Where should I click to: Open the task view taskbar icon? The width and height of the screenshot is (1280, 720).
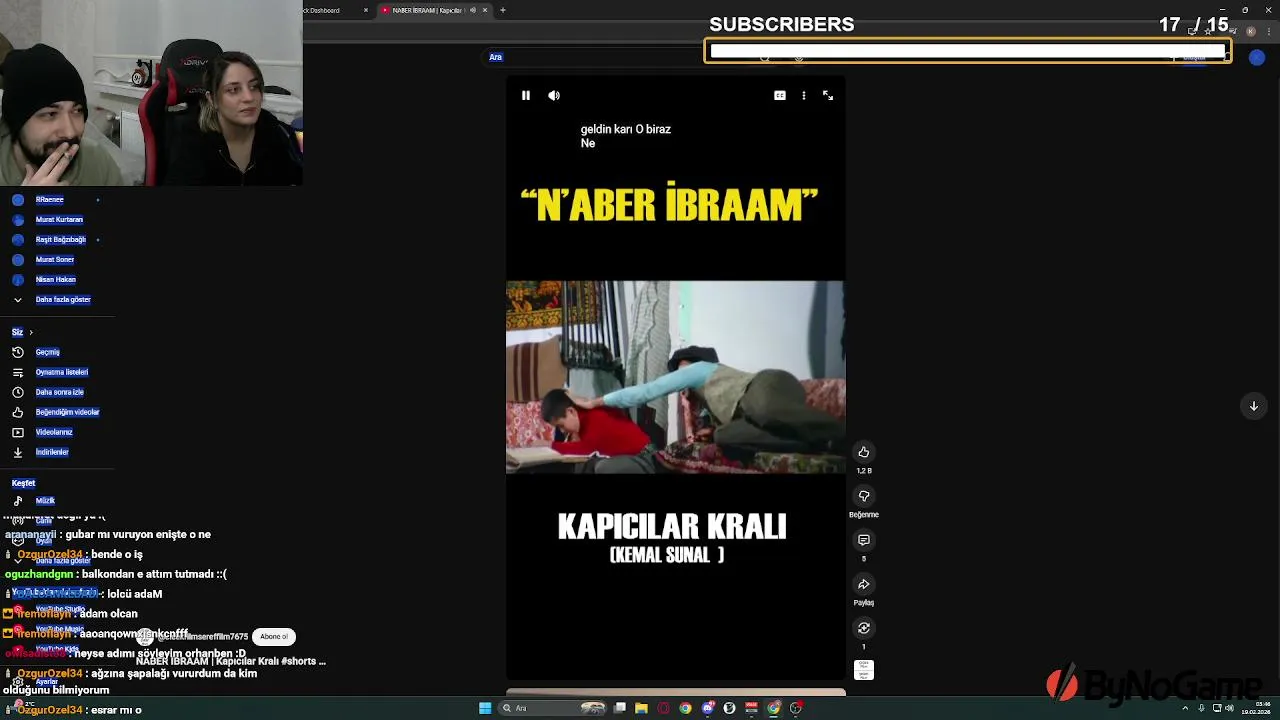coord(620,708)
